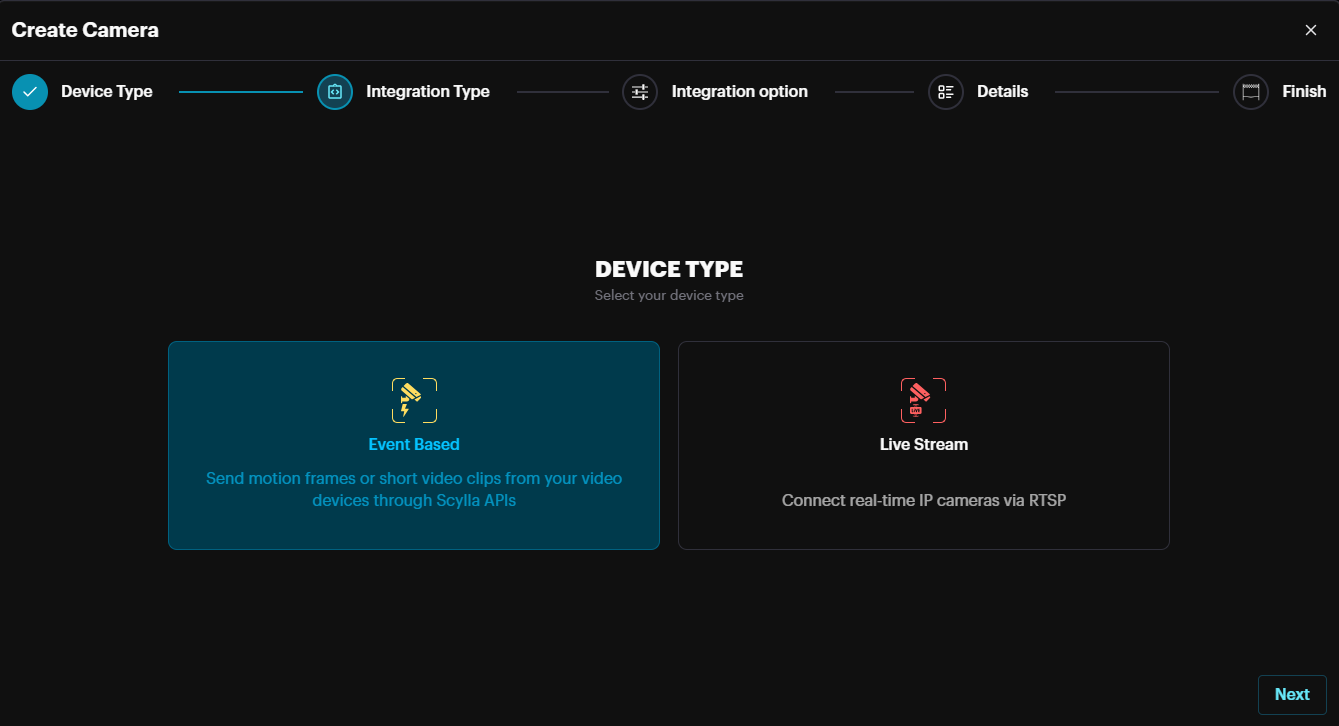Click the yellow Event Based camera icon

pyautogui.click(x=414, y=400)
